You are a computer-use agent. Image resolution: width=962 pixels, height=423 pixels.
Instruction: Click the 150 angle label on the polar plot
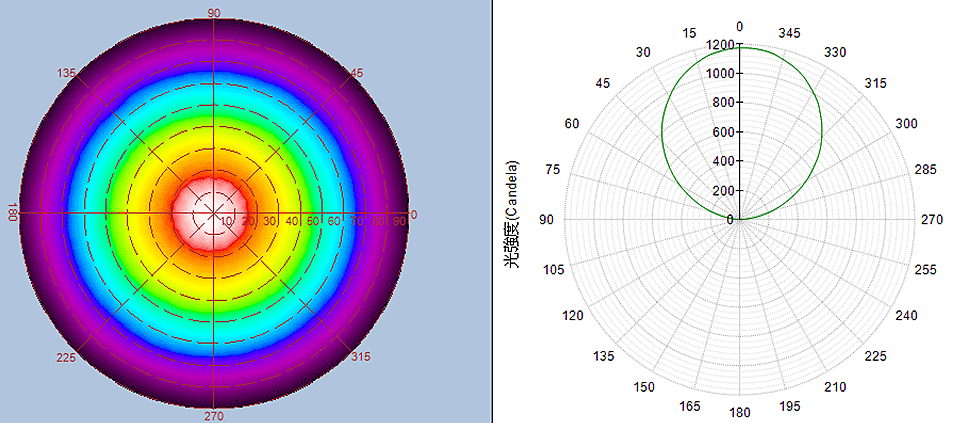[643, 387]
